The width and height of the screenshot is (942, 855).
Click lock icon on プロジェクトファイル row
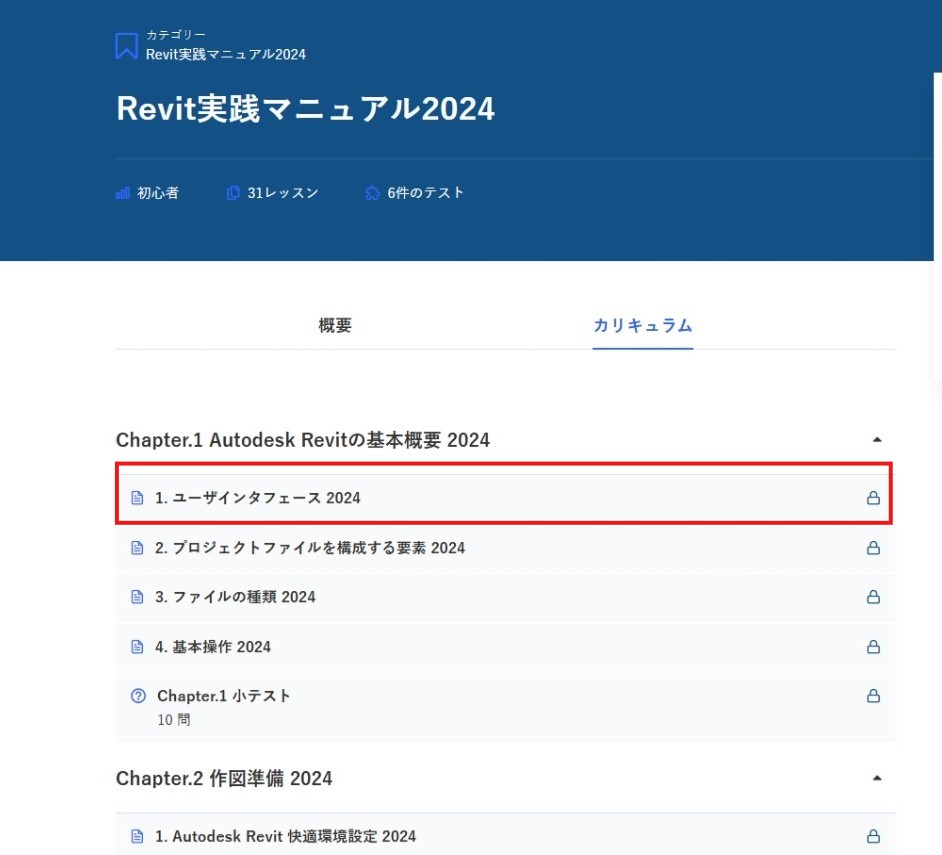(874, 547)
